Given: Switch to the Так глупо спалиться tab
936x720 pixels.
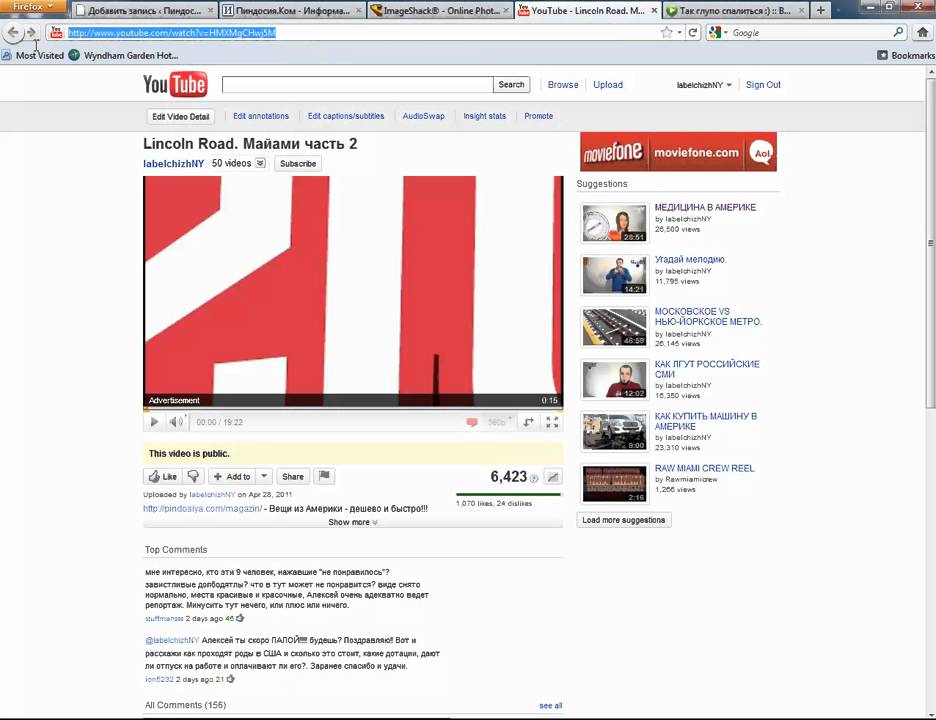Looking at the screenshot, I should coord(735,11).
